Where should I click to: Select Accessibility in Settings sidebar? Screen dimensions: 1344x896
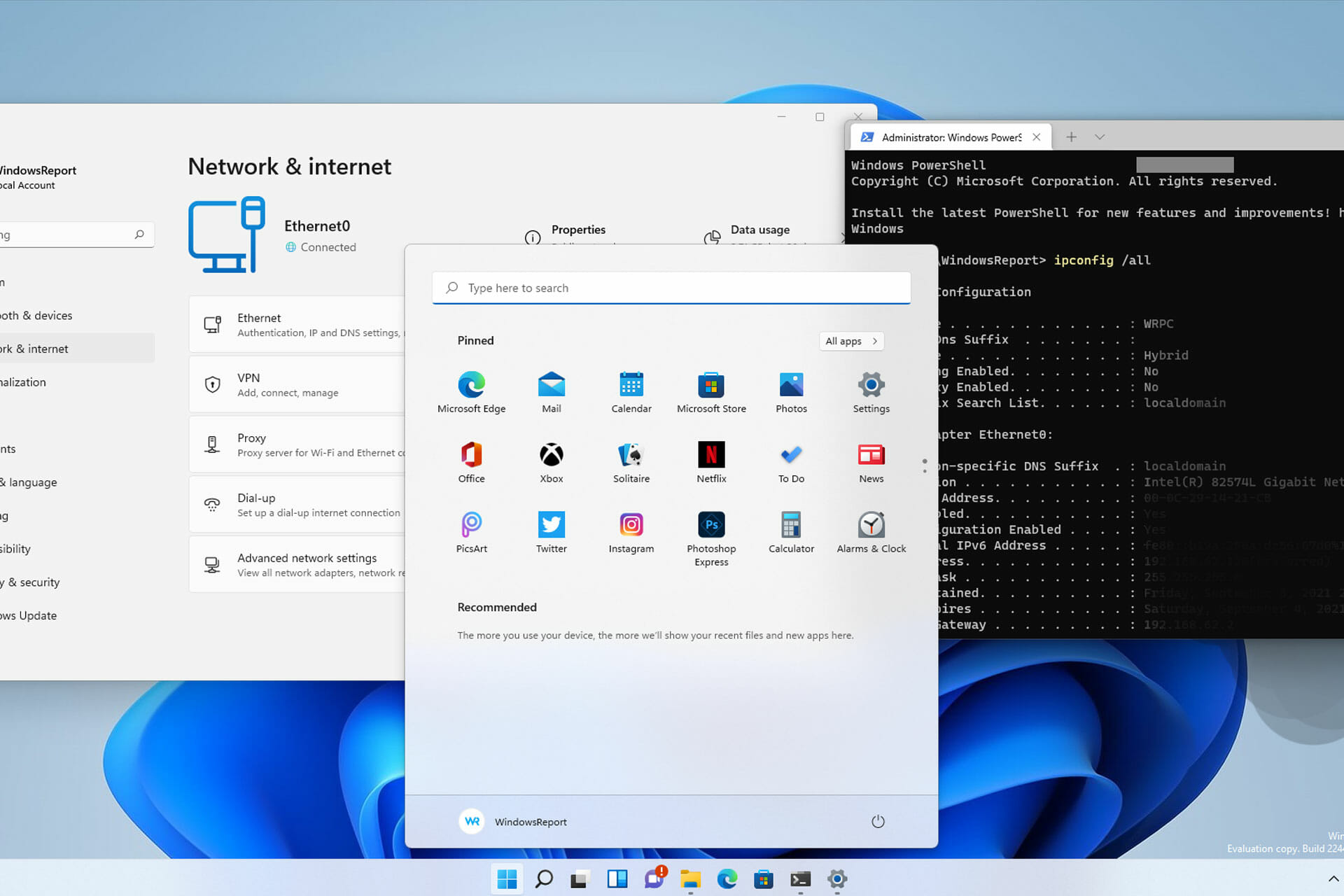tap(76, 548)
